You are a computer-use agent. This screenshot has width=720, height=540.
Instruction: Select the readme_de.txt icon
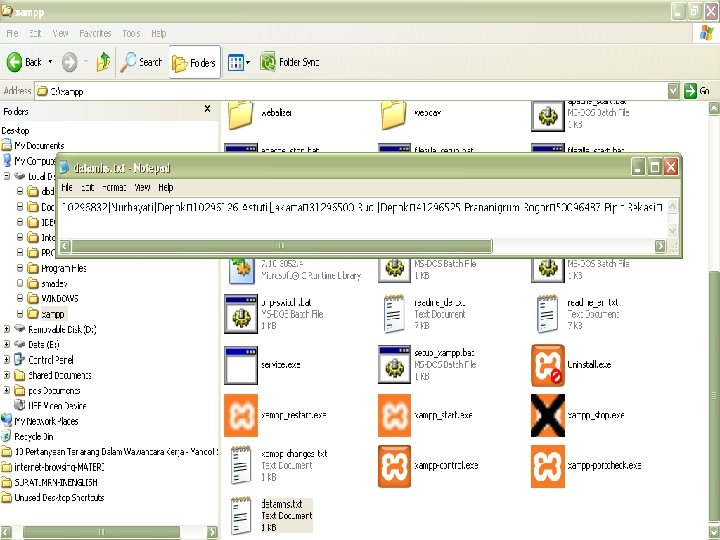coord(394,314)
